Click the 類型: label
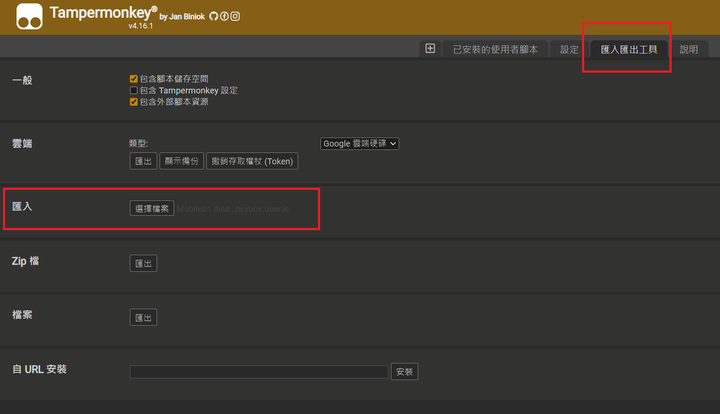Image resolution: width=720 pixels, height=414 pixels. click(x=139, y=144)
